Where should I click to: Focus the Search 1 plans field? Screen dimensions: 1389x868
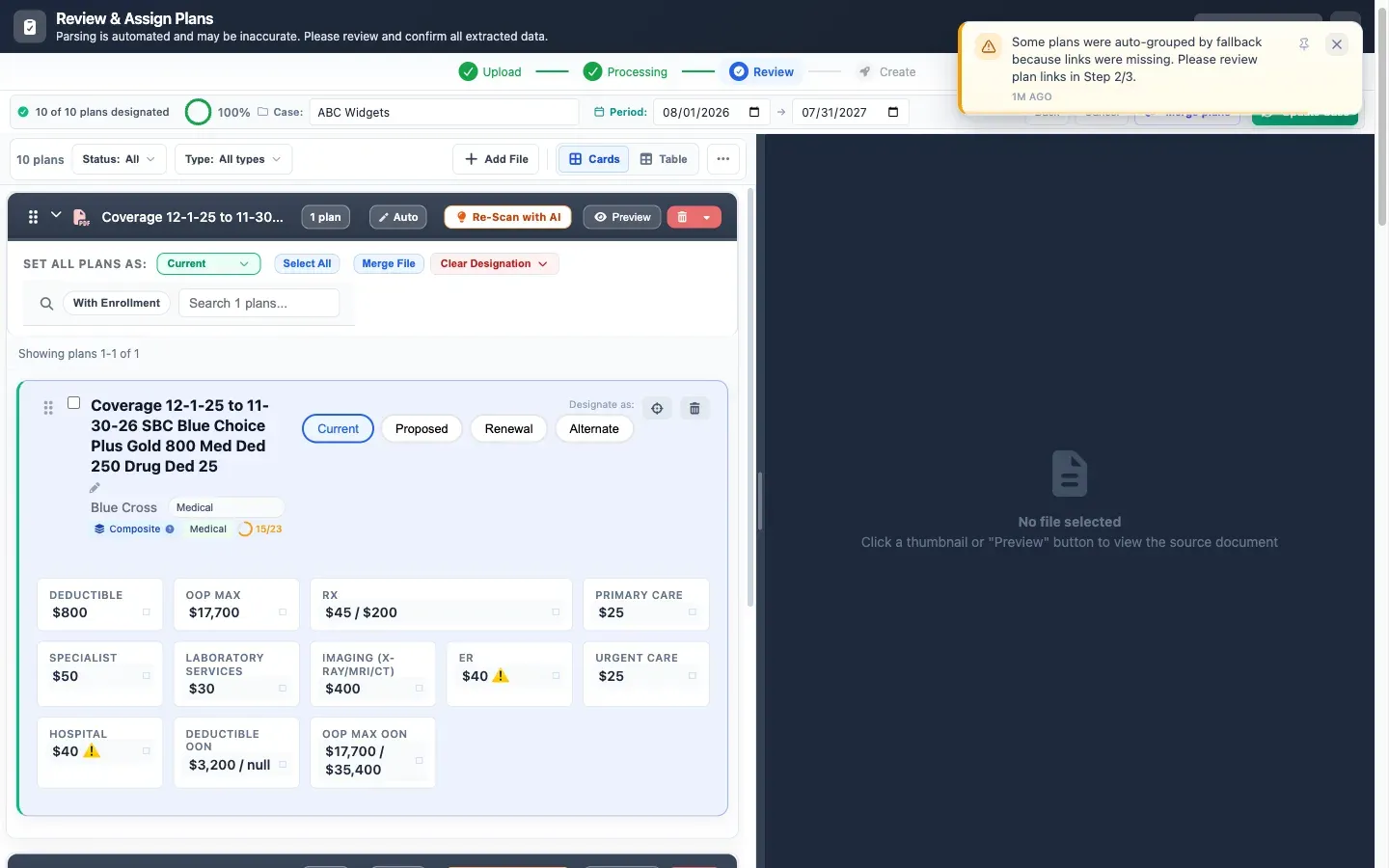pyautogui.click(x=259, y=303)
